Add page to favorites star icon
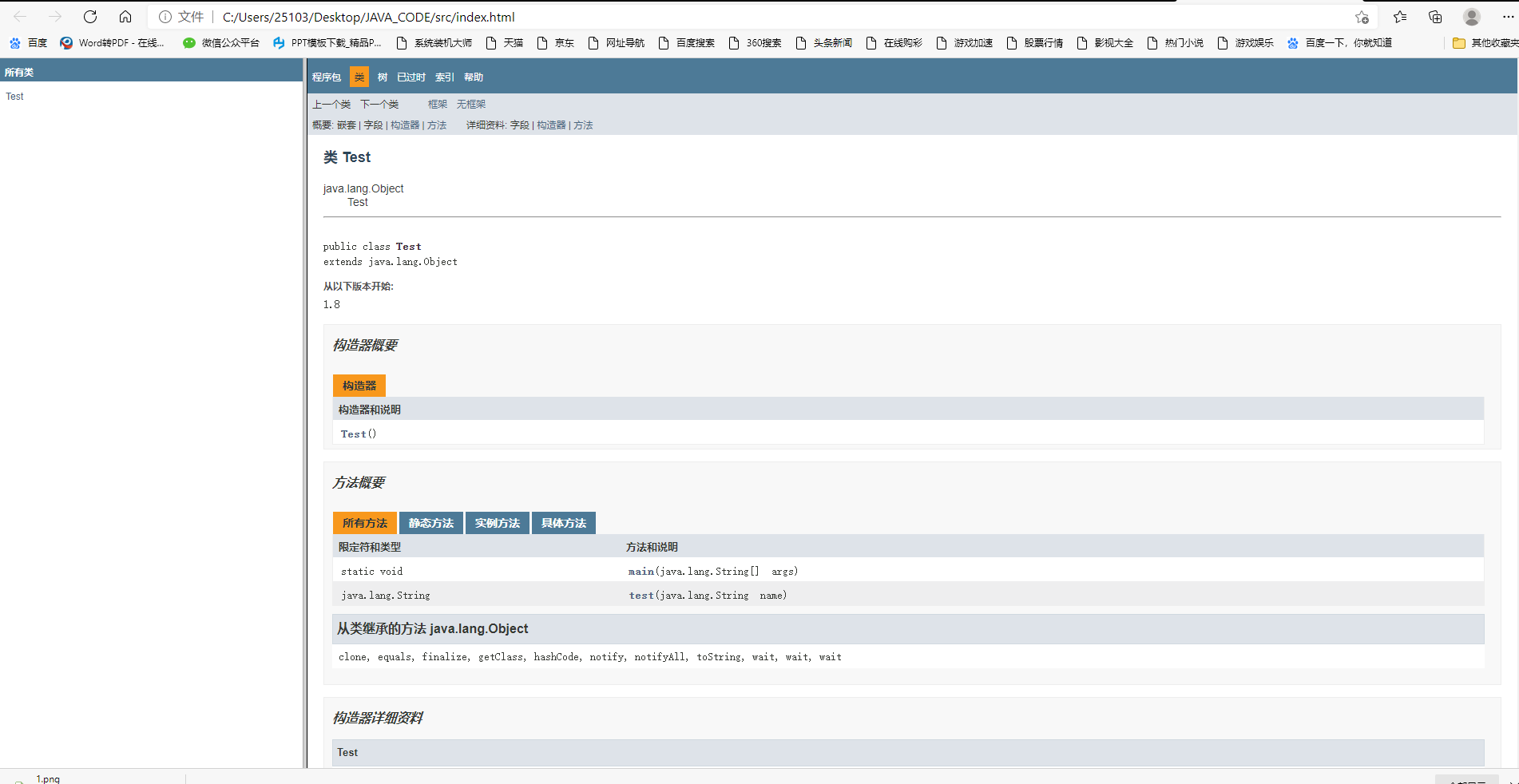The width and height of the screenshot is (1519, 784). tap(1362, 17)
